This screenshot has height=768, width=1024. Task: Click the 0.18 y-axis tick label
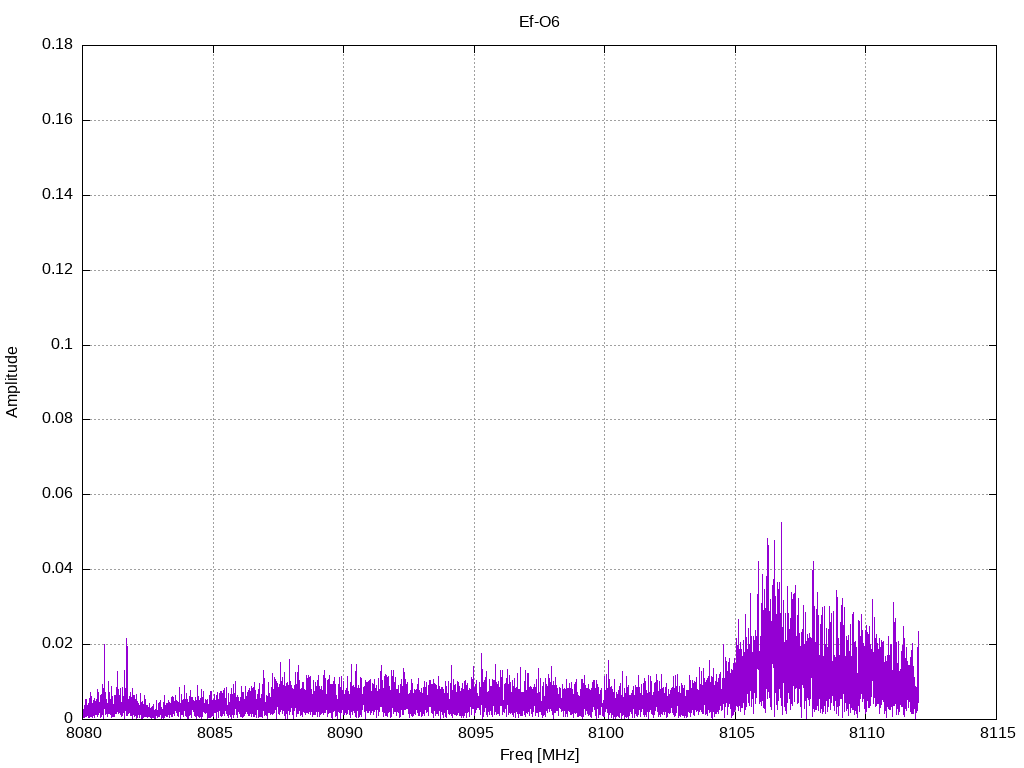pyautogui.click(x=57, y=45)
